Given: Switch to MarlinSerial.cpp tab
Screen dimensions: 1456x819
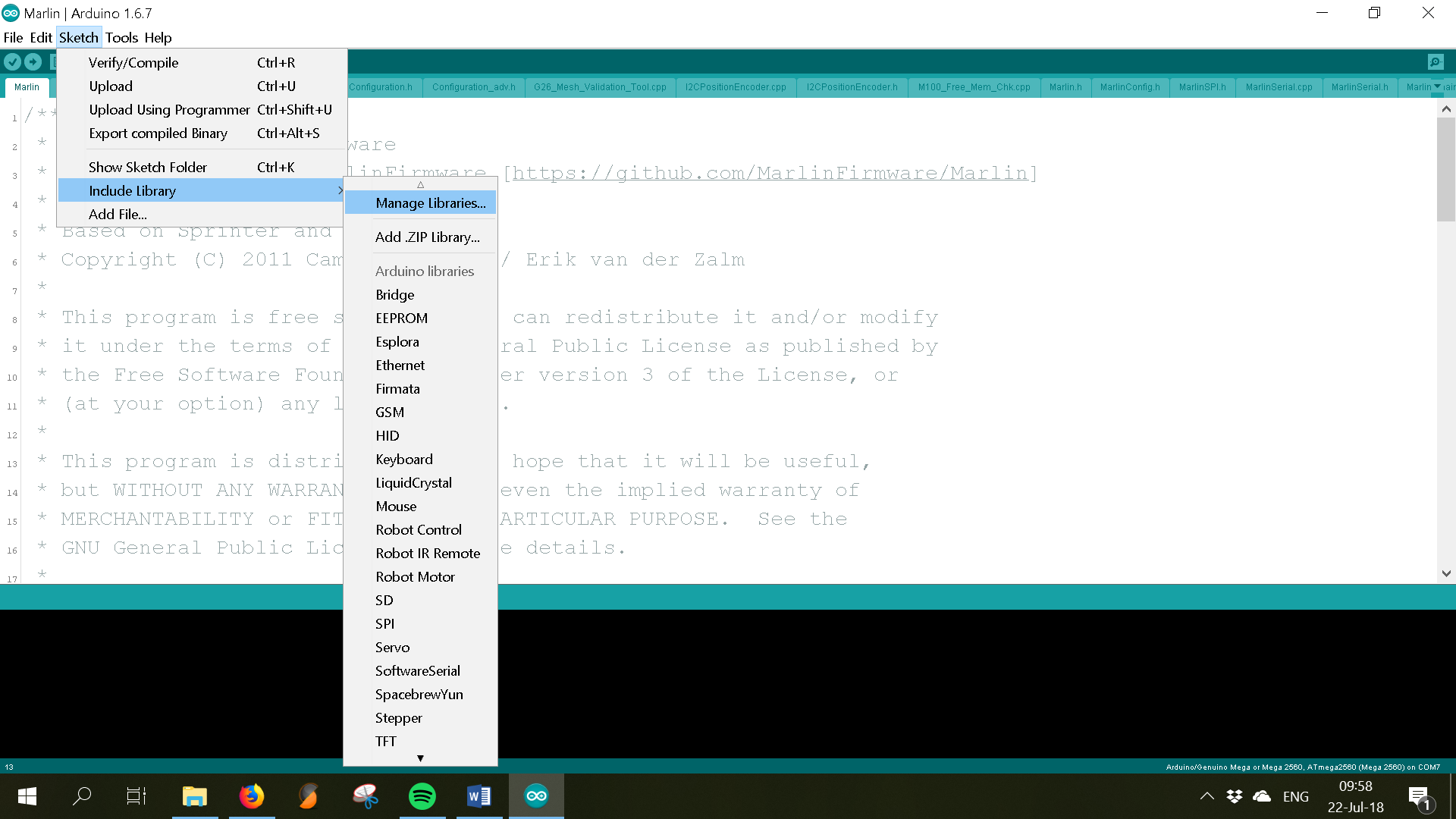Looking at the screenshot, I should click(1279, 87).
